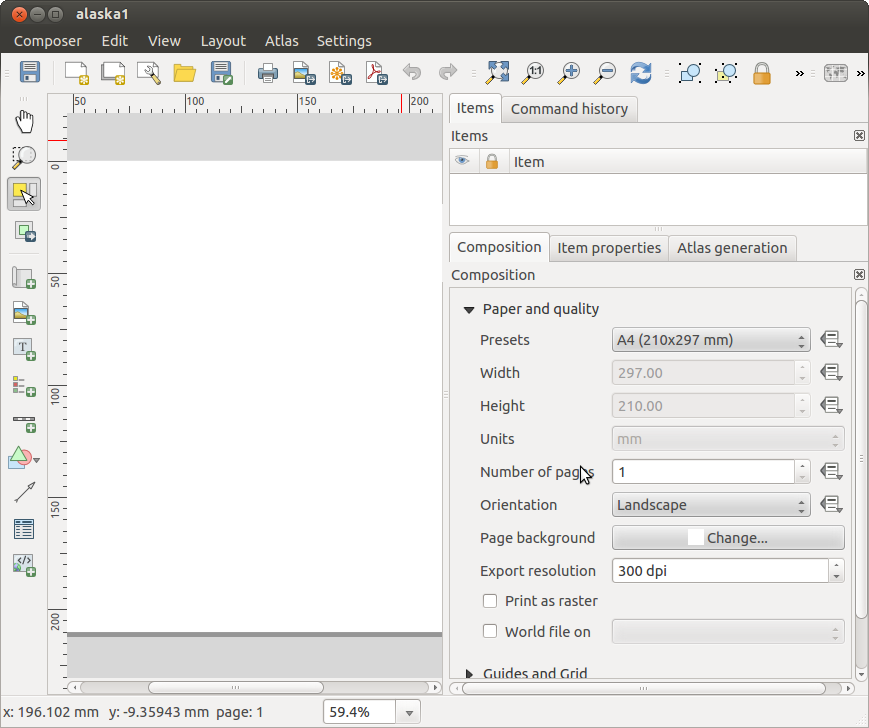Click the Refresh view icon
869x728 pixels.
(x=641, y=73)
